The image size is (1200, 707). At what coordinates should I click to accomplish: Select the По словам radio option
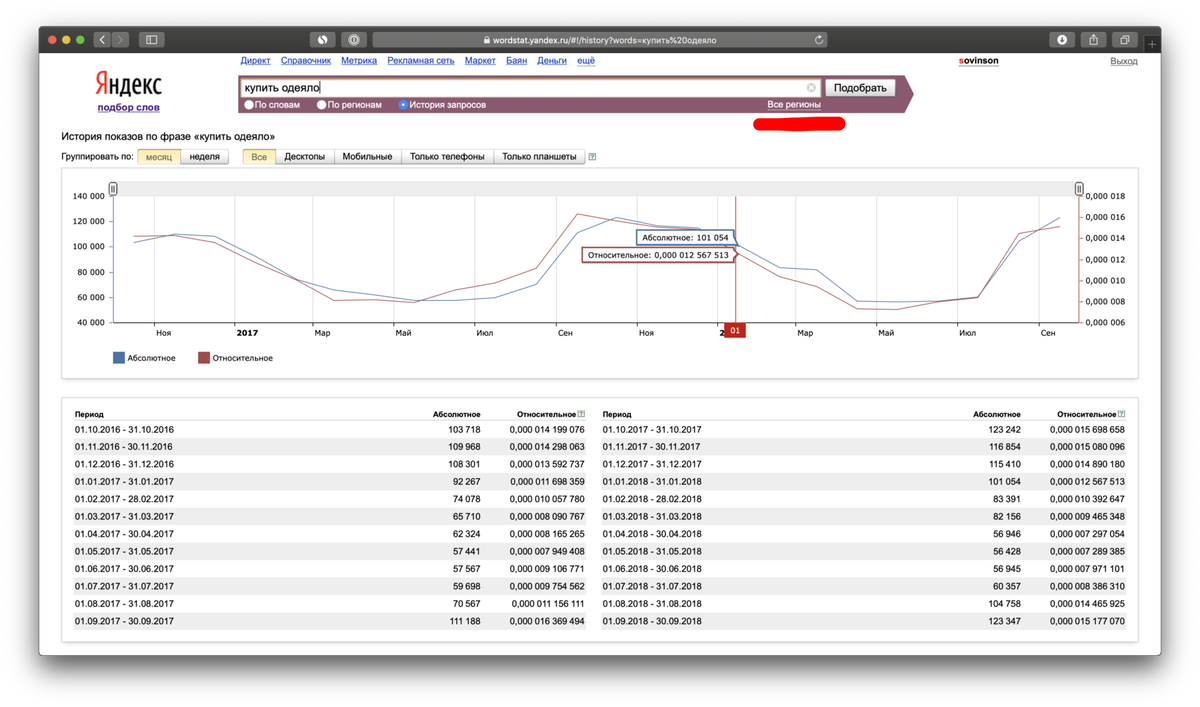coord(250,105)
